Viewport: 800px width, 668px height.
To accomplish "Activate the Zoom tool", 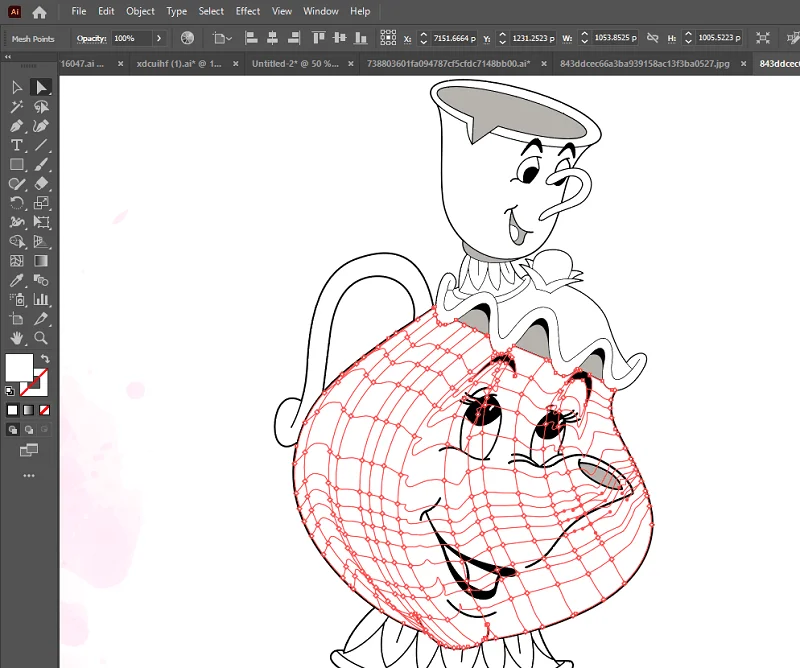I will pyautogui.click(x=41, y=338).
